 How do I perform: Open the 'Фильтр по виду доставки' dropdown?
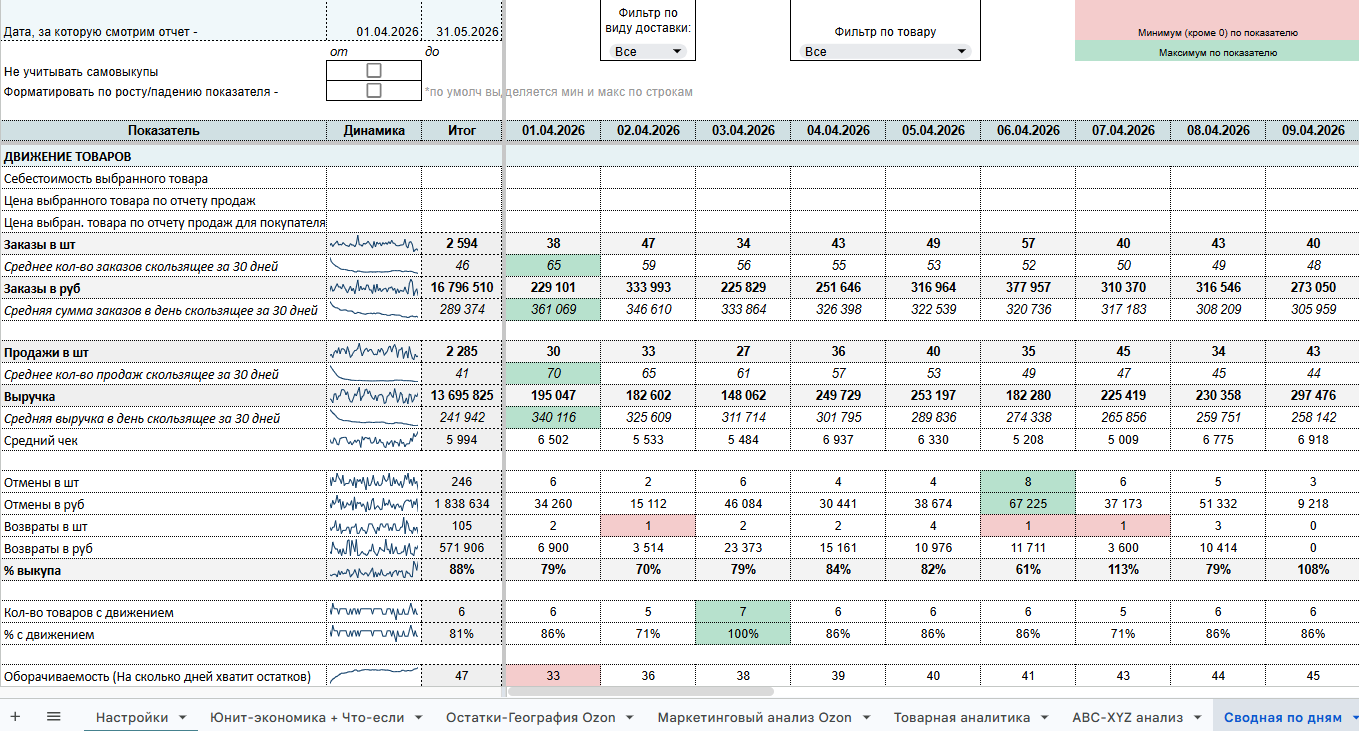point(647,51)
